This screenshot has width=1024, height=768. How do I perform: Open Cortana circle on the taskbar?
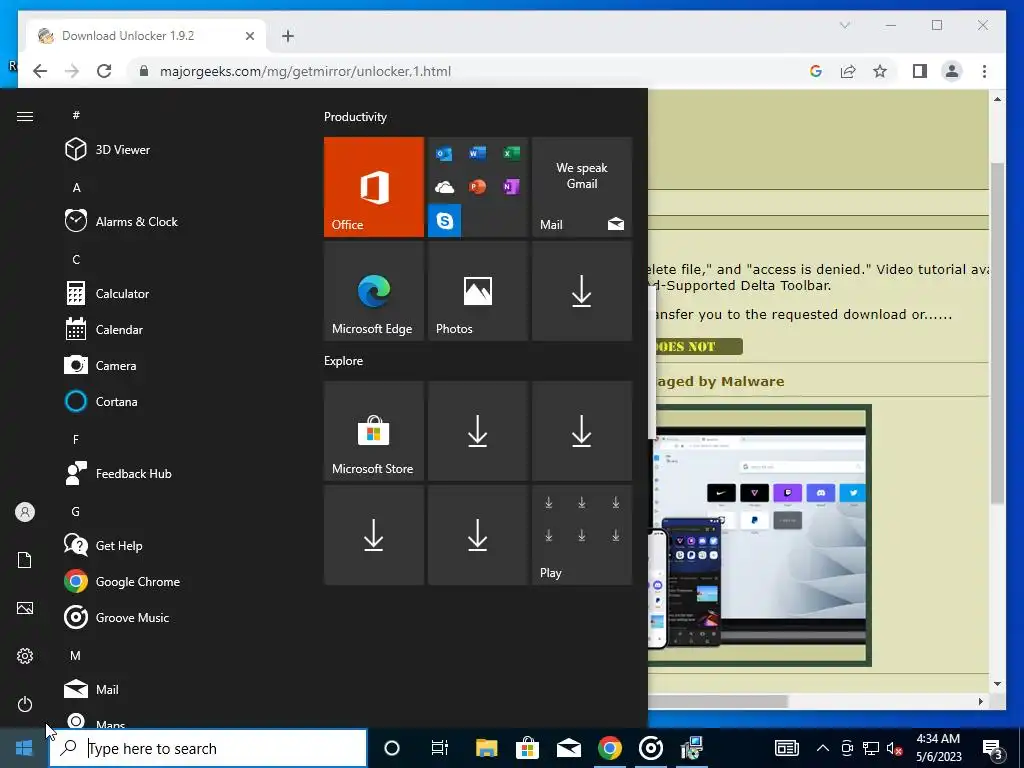click(392, 748)
